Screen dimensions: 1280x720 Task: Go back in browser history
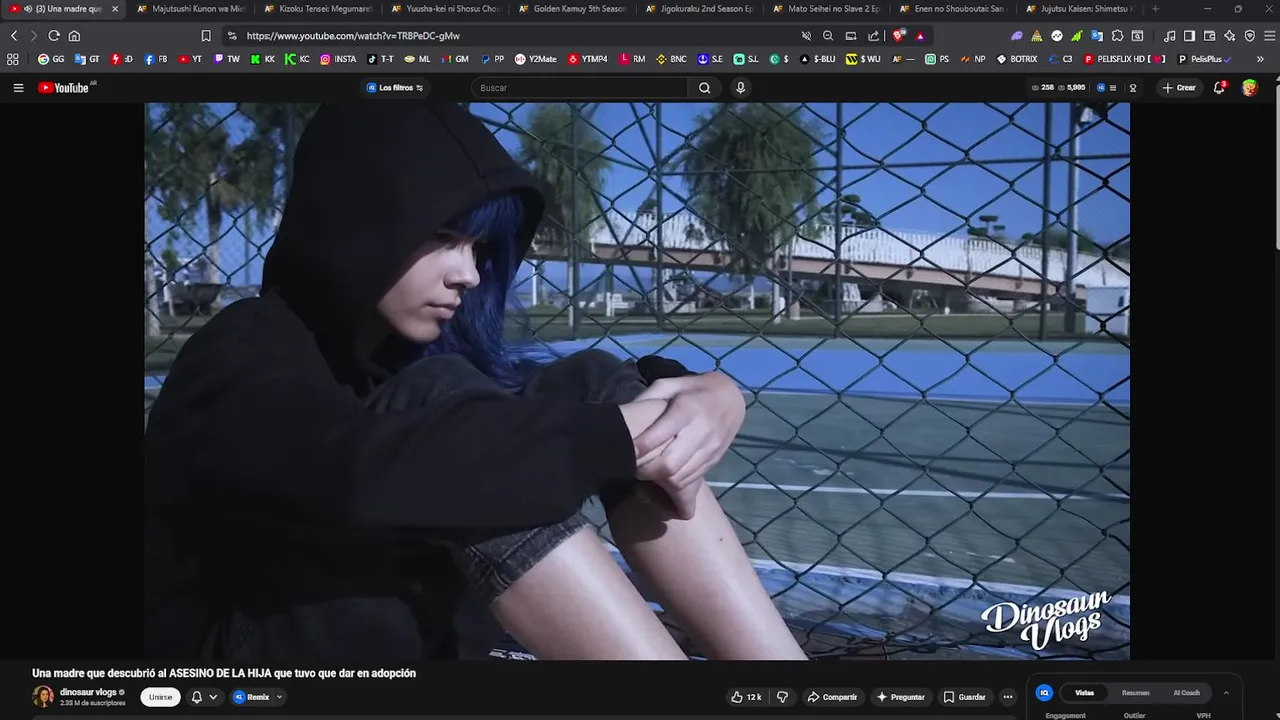pos(14,36)
